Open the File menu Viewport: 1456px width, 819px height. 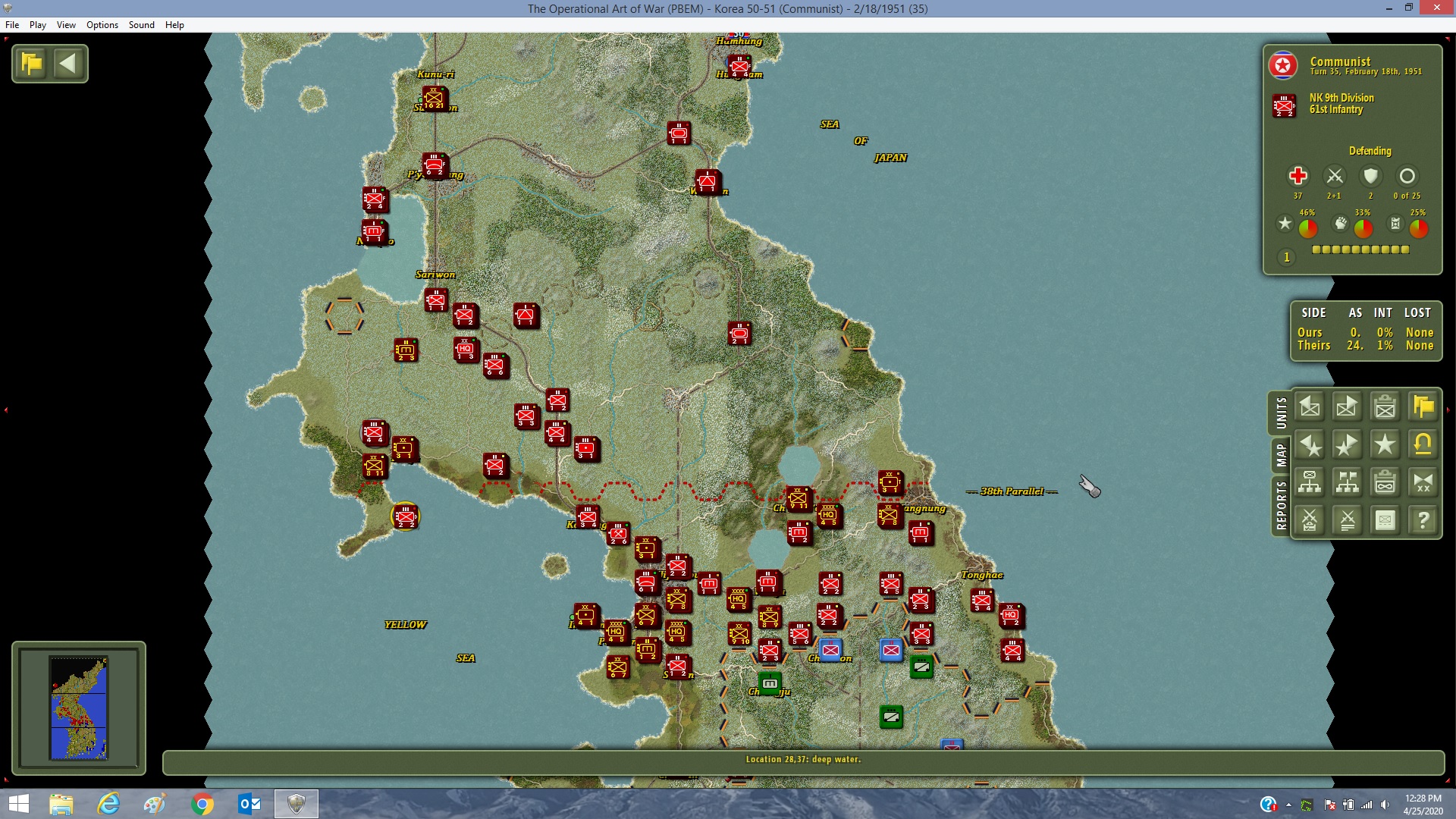click(12, 25)
